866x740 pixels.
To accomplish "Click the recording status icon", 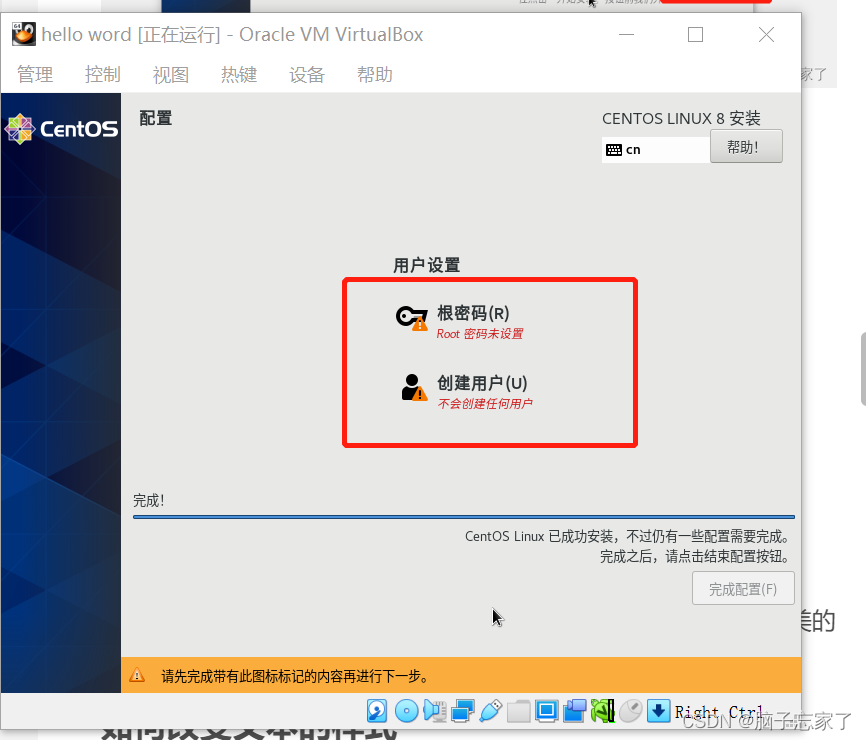I will [x=575, y=711].
